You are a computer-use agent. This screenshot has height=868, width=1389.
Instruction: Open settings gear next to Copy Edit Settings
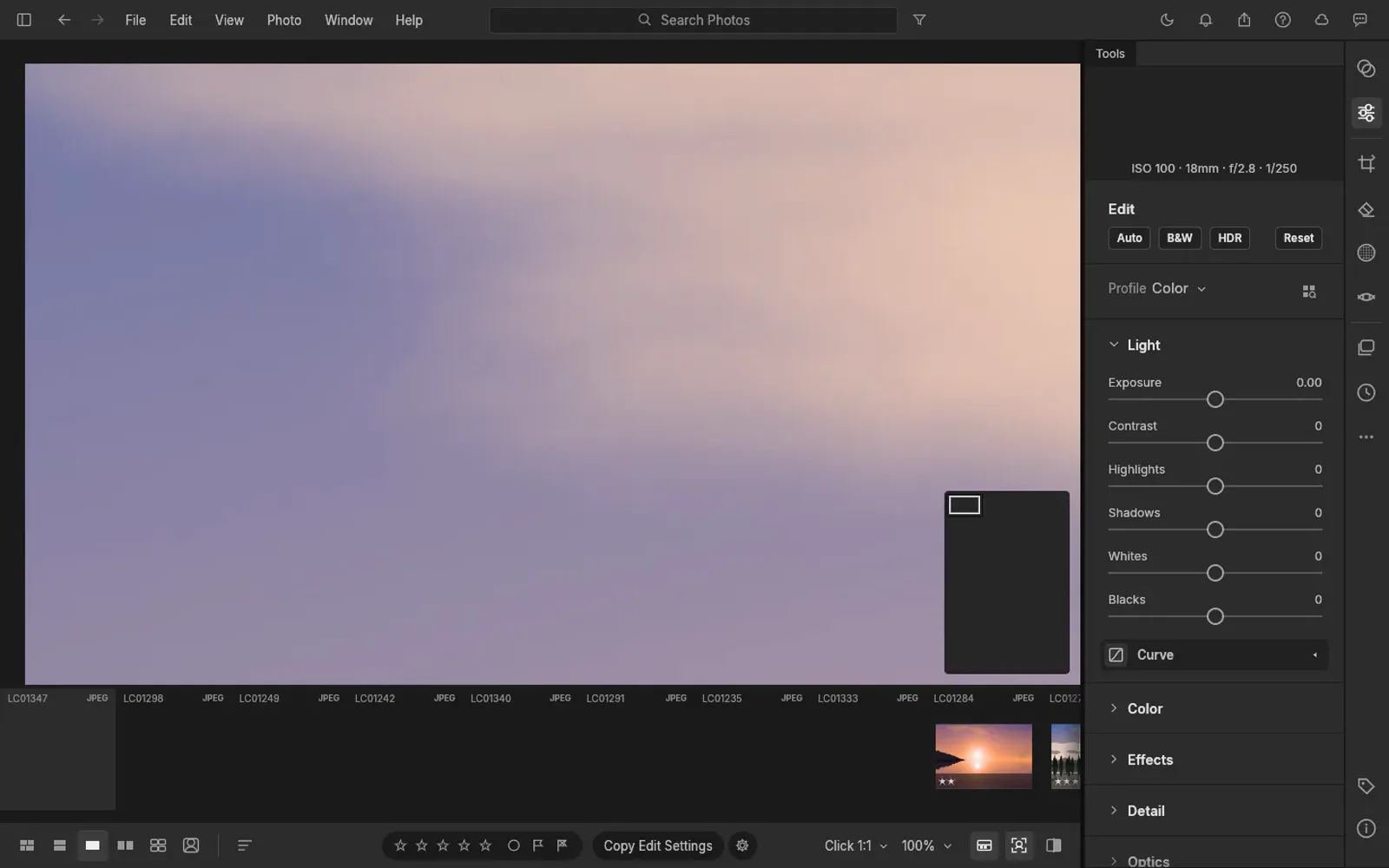pyautogui.click(x=742, y=845)
